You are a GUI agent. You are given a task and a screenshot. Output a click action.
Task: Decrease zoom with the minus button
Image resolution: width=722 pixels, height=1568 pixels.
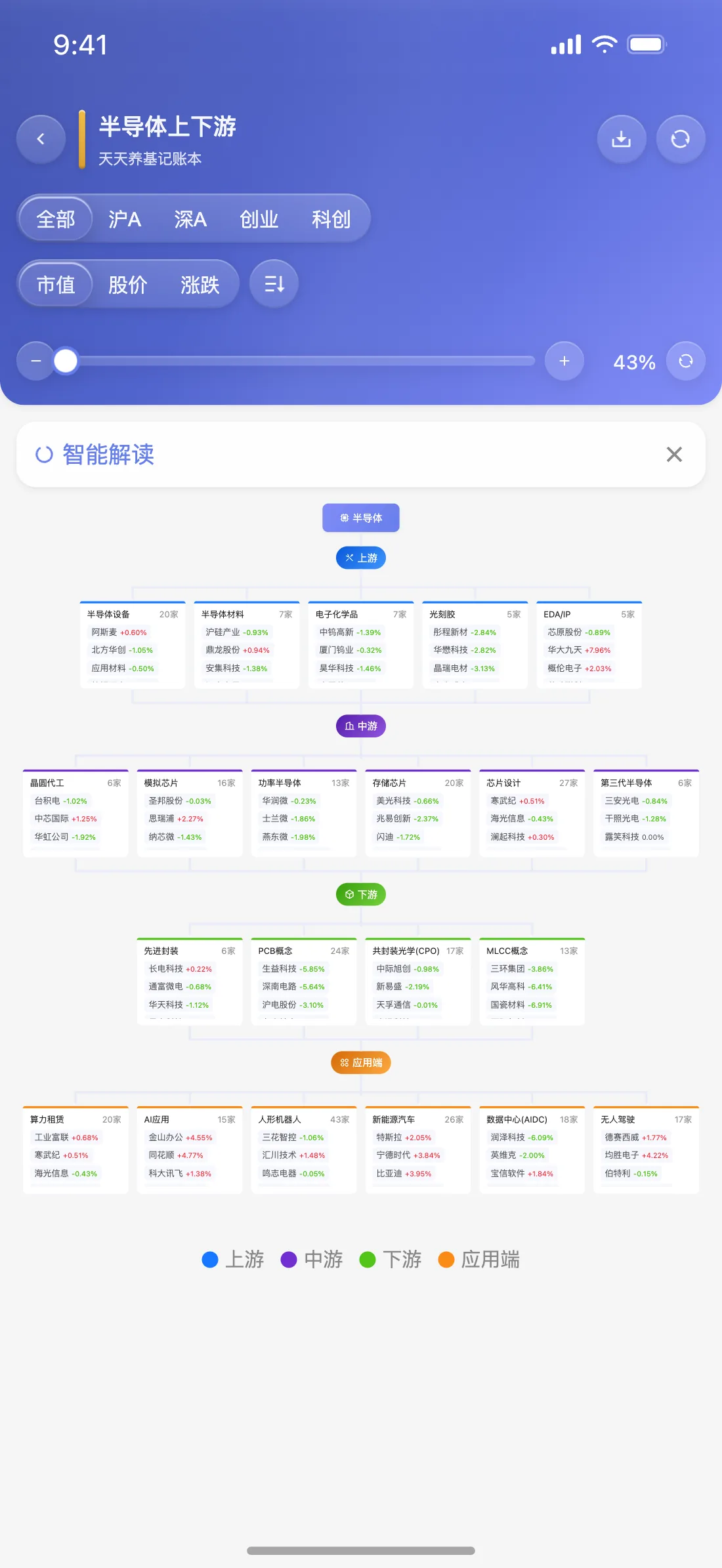click(x=36, y=361)
